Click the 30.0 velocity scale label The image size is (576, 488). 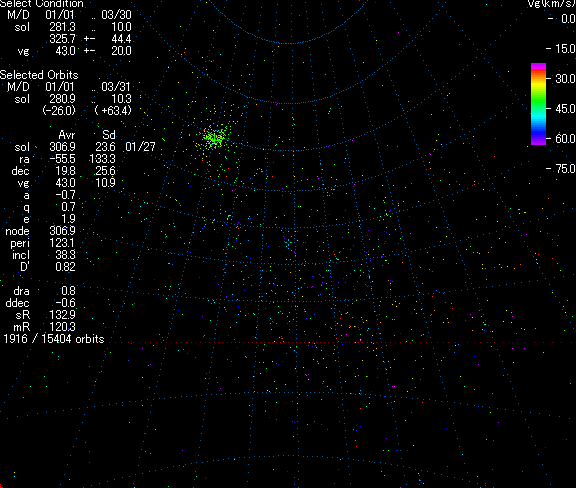[565, 79]
